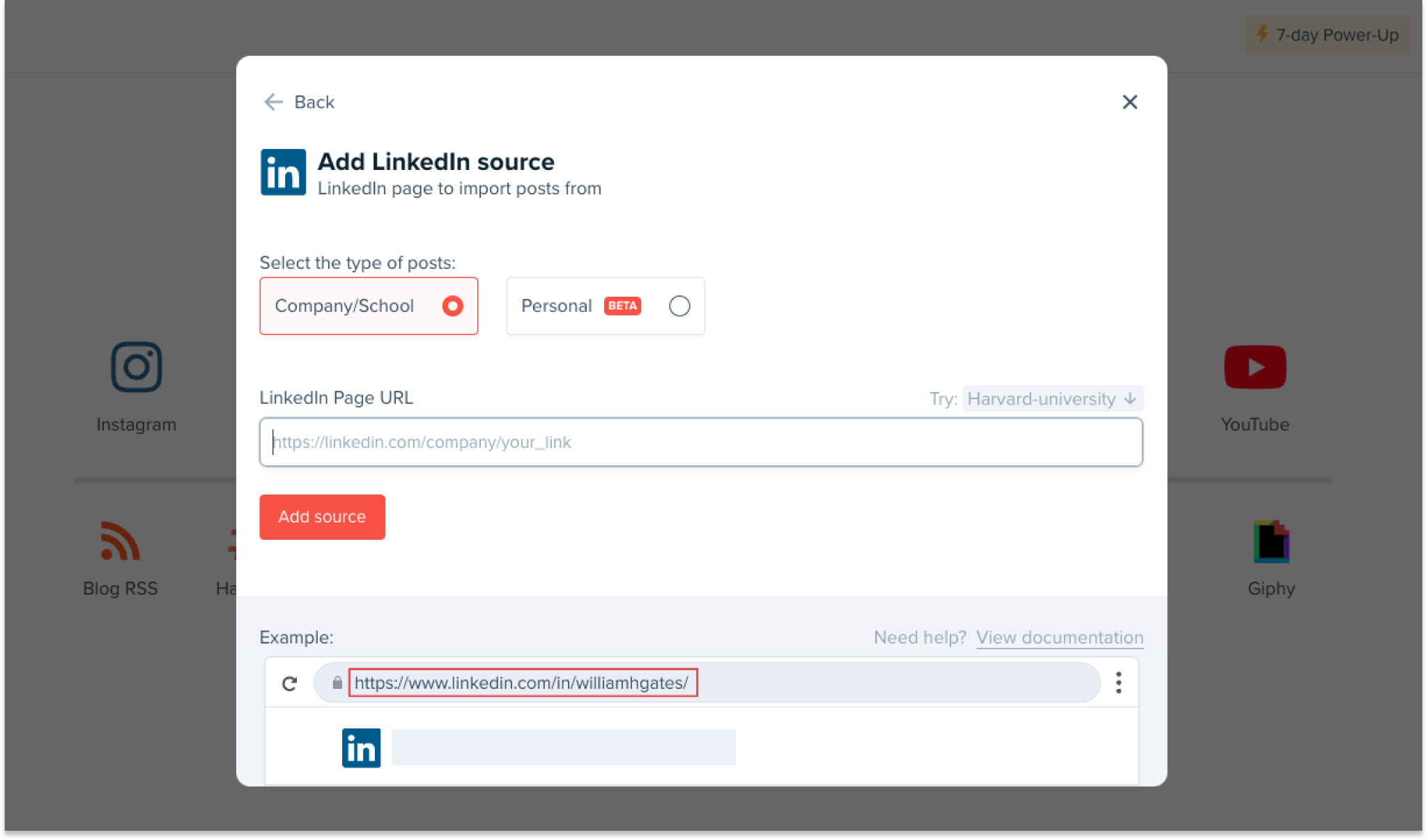The image size is (1427, 840).
Task: Open the YouTube source option
Action: (x=1254, y=367)
